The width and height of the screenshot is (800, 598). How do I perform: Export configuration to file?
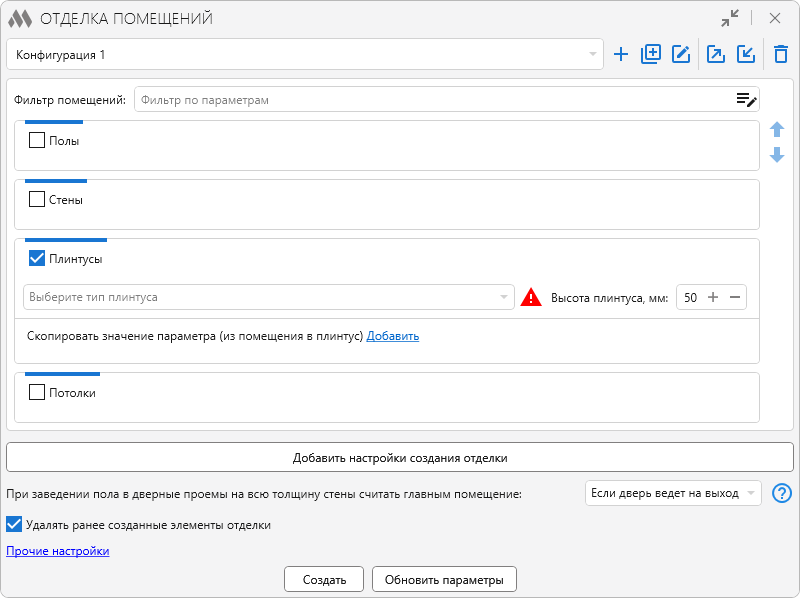(716, 54)
